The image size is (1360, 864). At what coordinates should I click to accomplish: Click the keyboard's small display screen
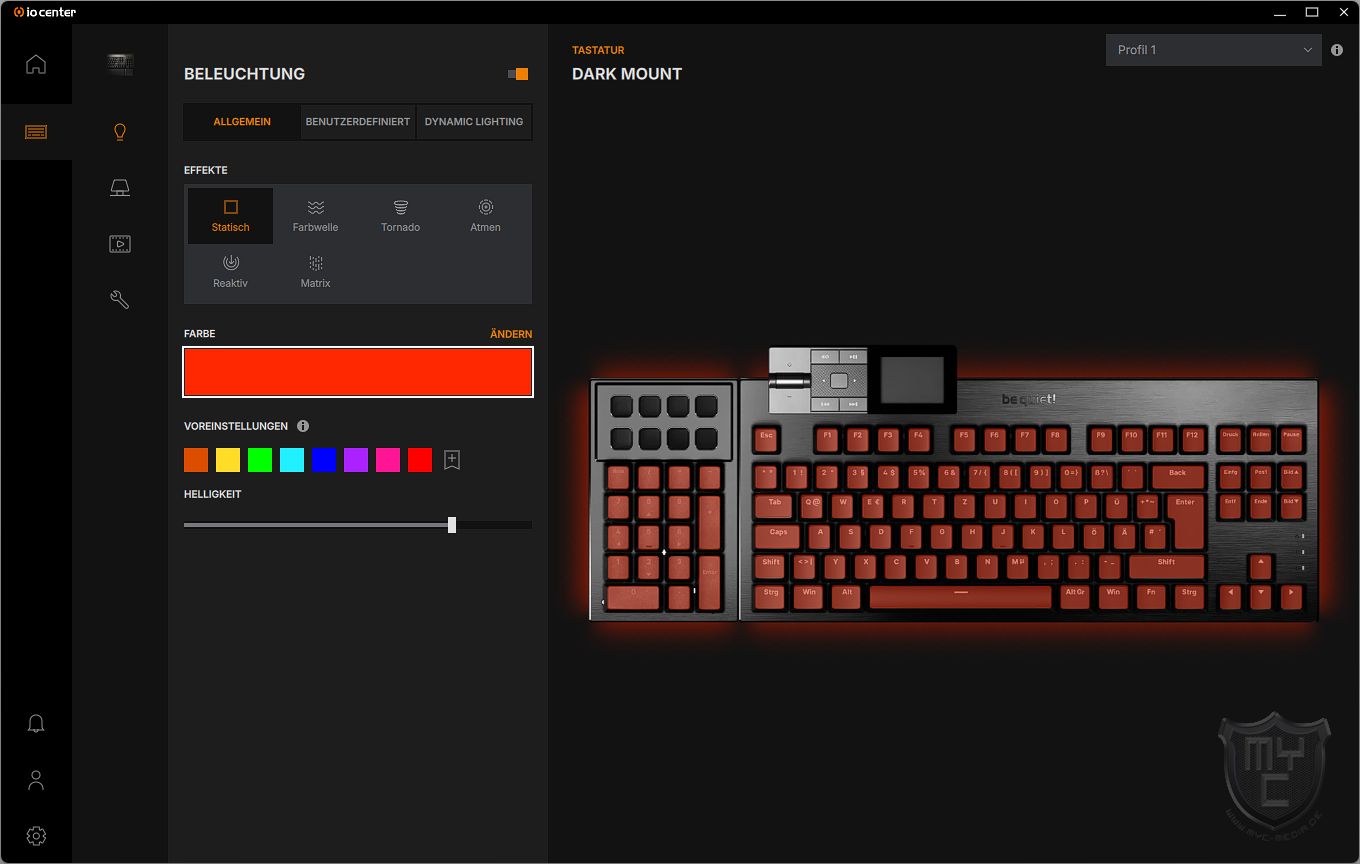(912, 380)
